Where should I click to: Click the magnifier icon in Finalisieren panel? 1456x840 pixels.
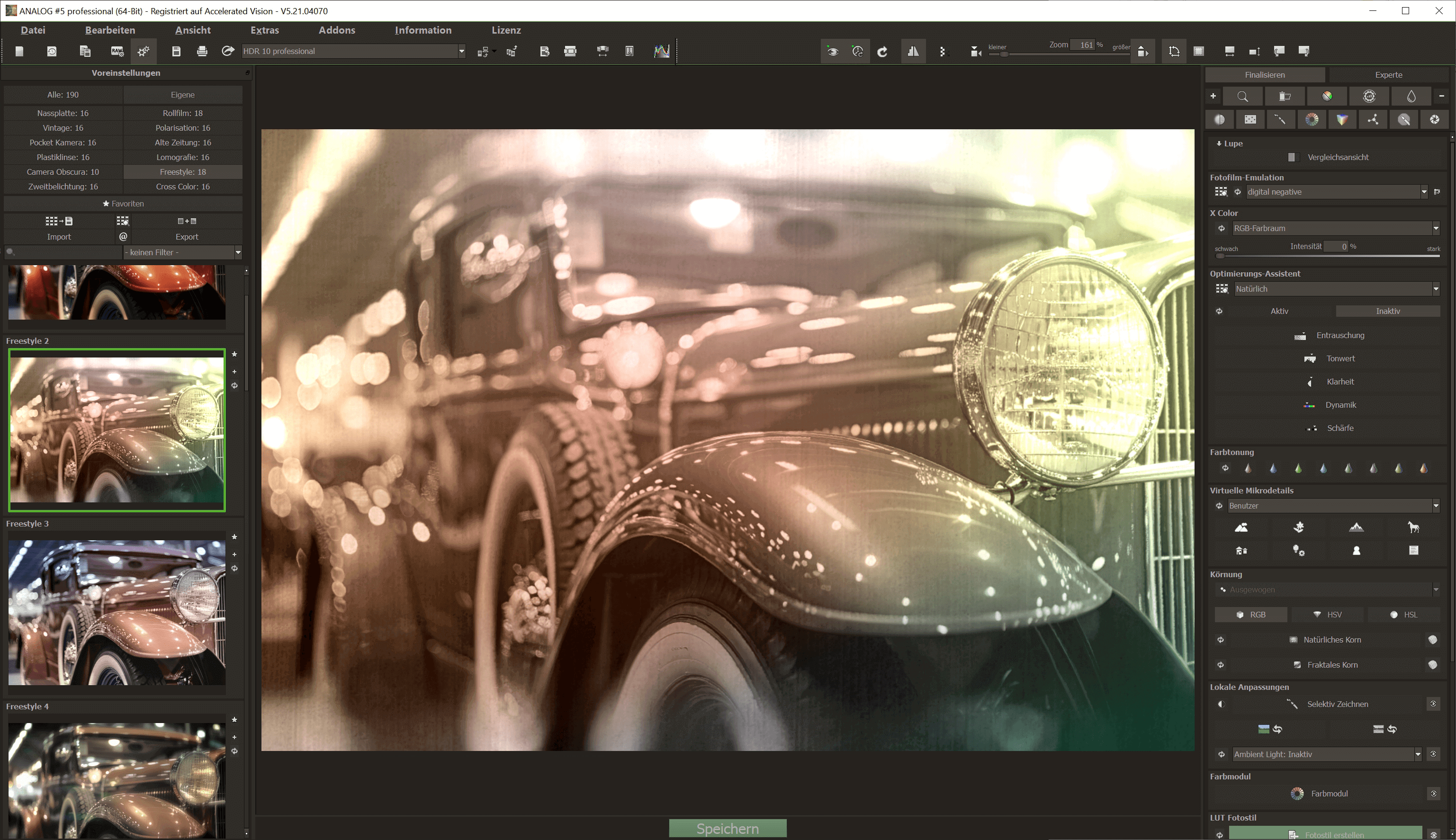pyautogui.click(x=1242, y=96)
